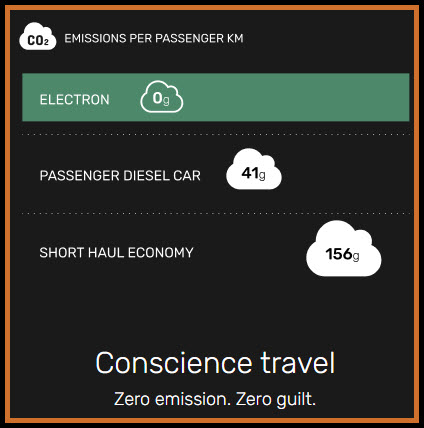Select the green Electron row

coord(216,97)
